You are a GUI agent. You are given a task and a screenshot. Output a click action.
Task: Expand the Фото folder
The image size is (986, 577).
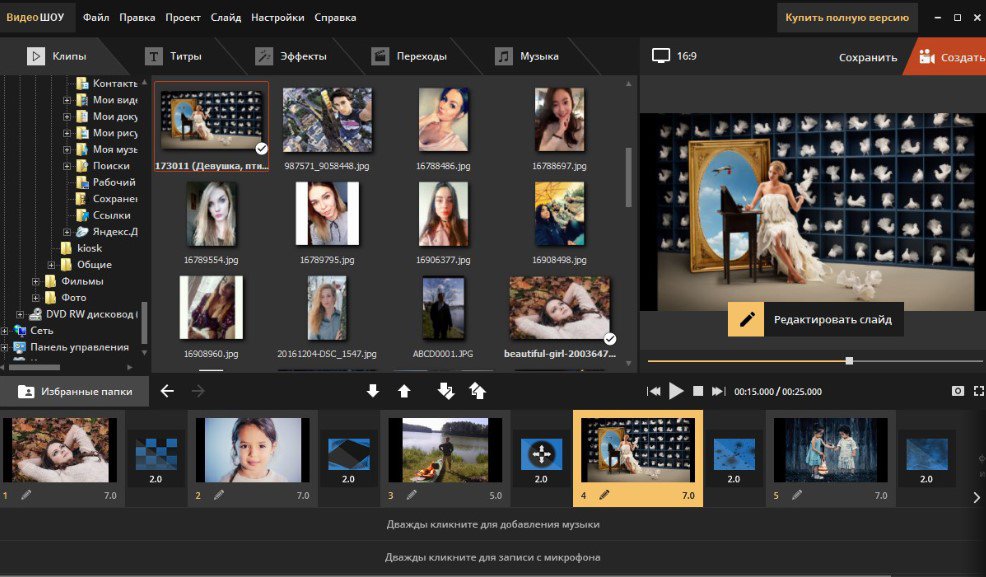[x=36, y=298]
